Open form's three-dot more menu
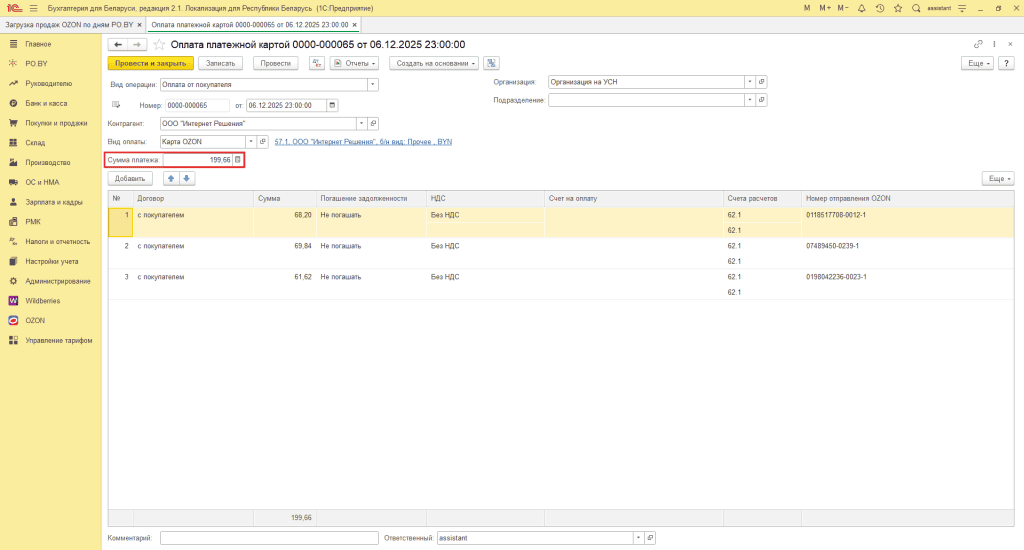 click(994, 44)
